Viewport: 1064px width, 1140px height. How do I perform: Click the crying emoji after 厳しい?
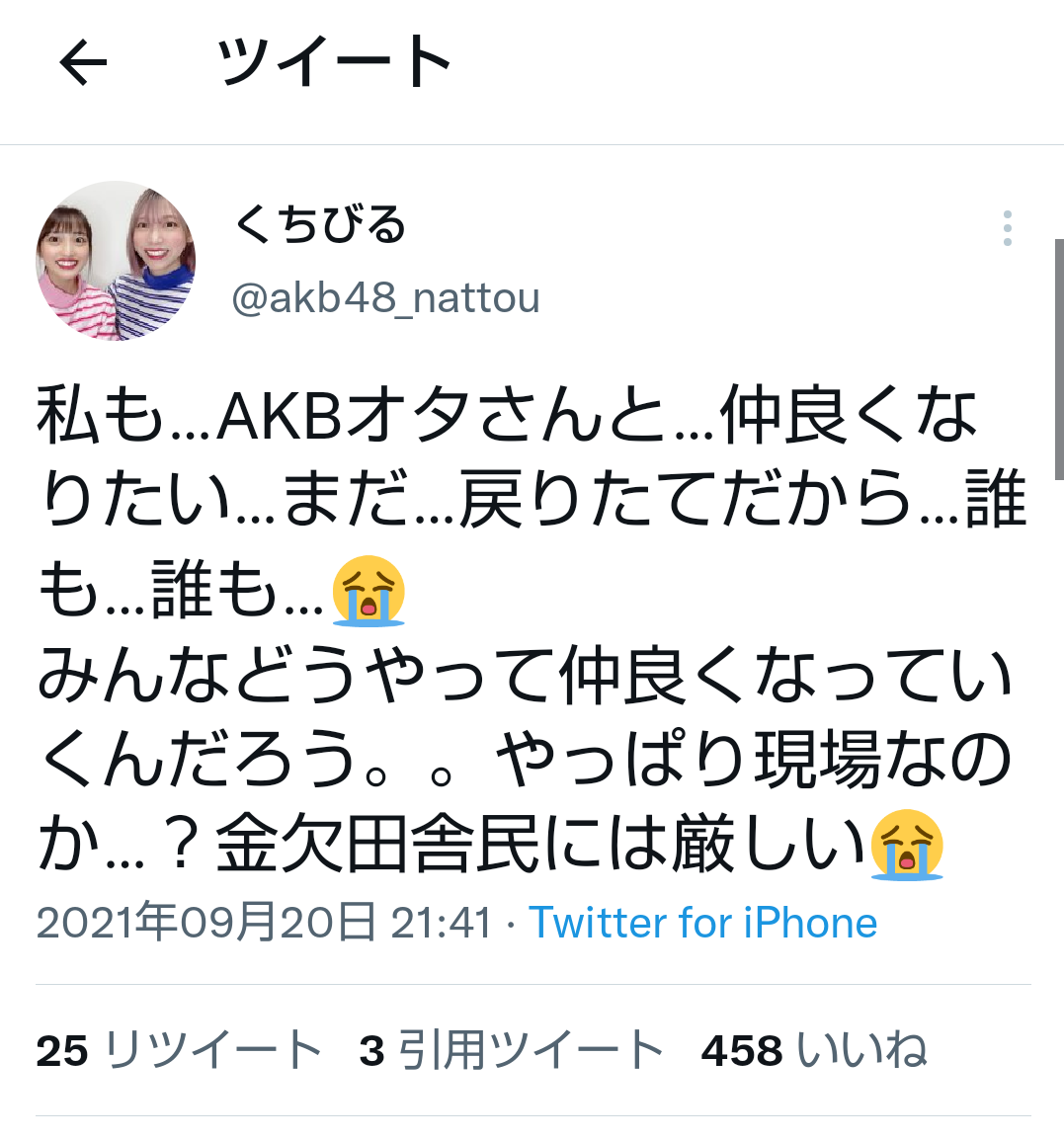(x=907, y=845)
